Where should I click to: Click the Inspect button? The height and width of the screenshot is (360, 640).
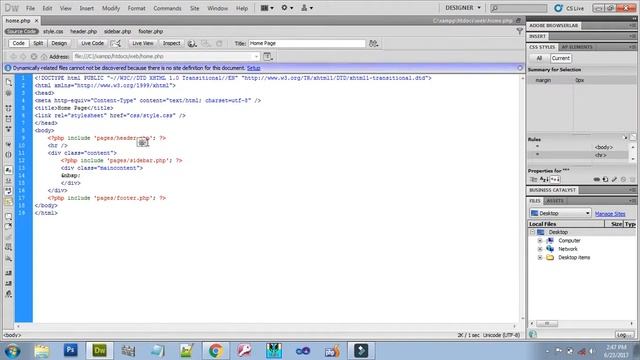click(x=171, y=43)
